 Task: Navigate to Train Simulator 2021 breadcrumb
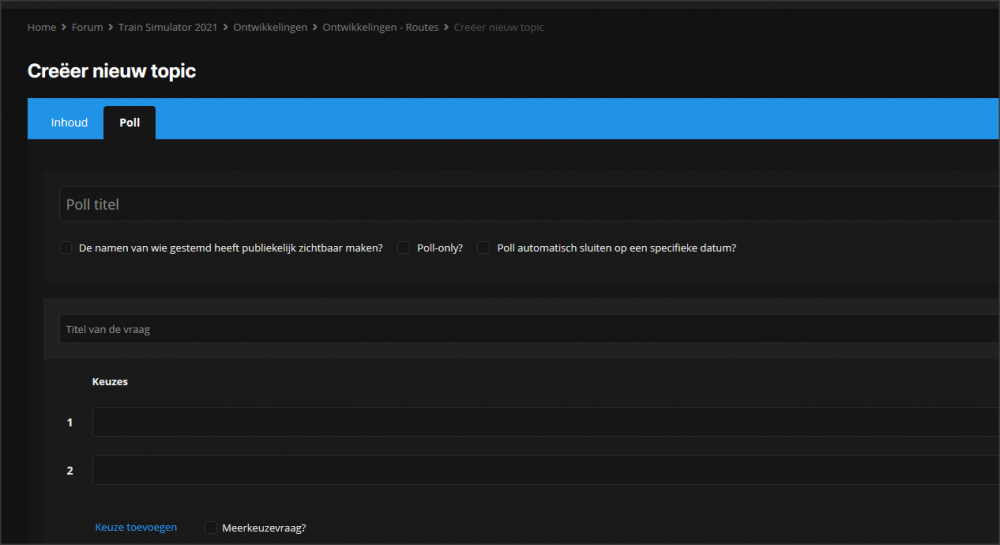click(x=166, y=27)
